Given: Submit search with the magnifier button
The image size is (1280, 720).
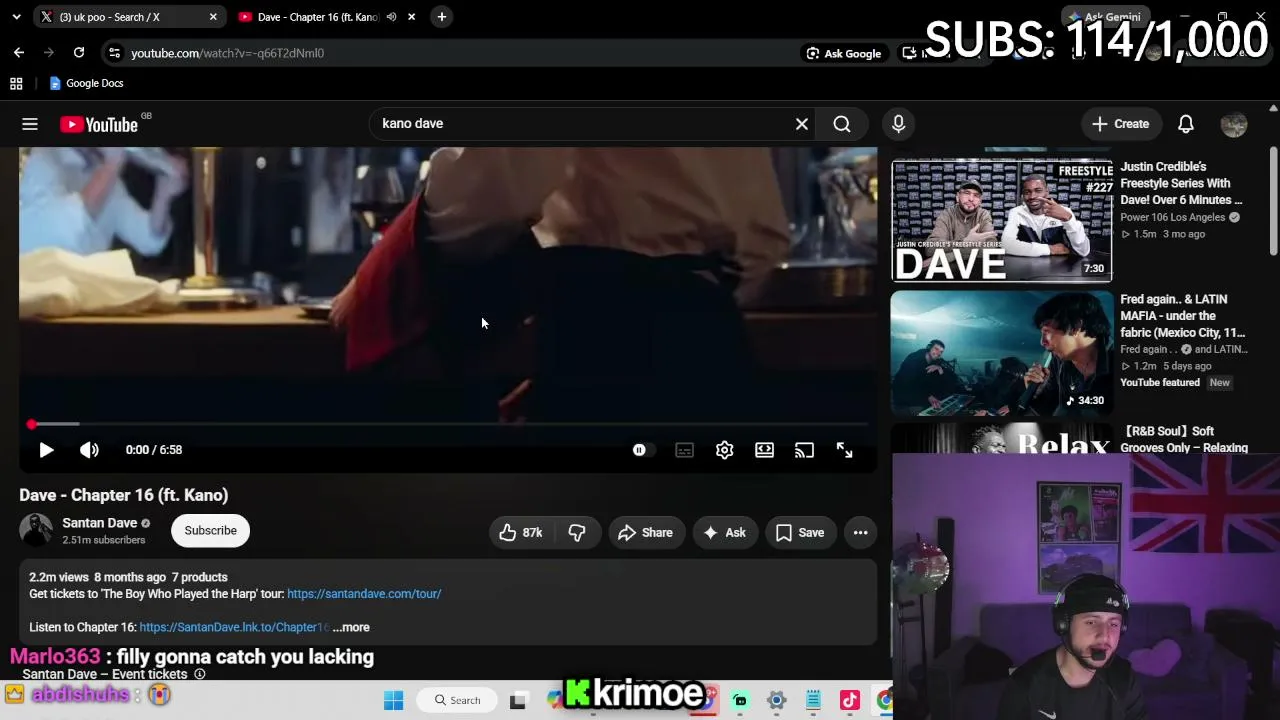Looking at the screenshot, I should (x=842, y=124).
